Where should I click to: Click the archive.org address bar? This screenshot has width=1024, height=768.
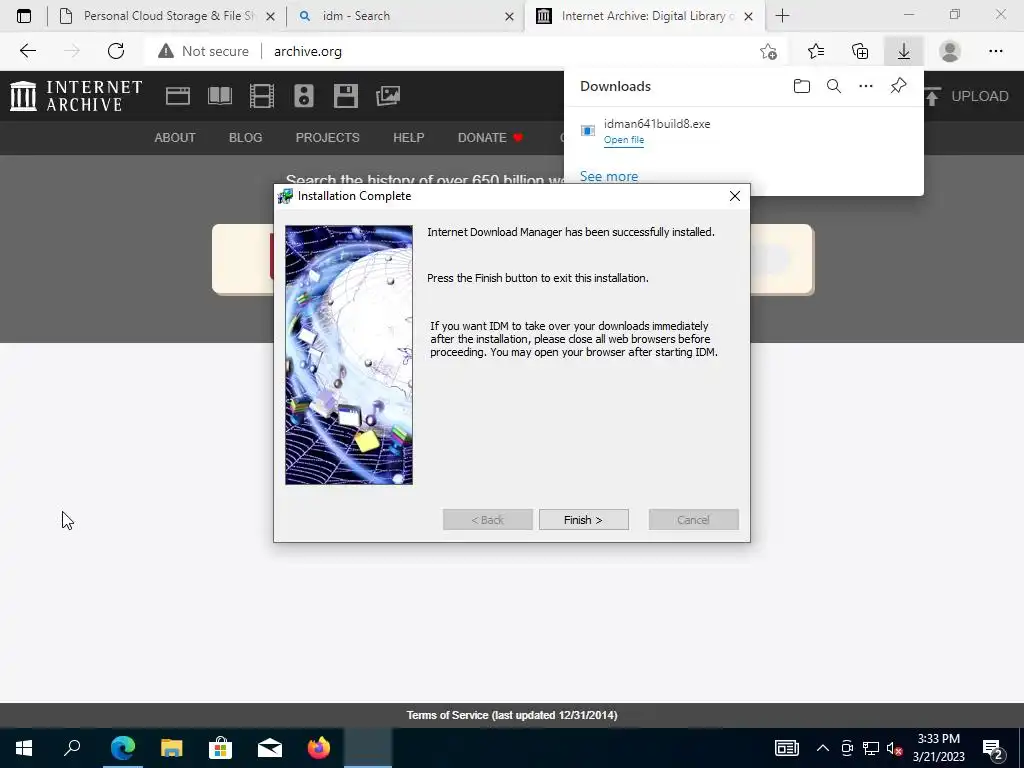tap(308, 51)
